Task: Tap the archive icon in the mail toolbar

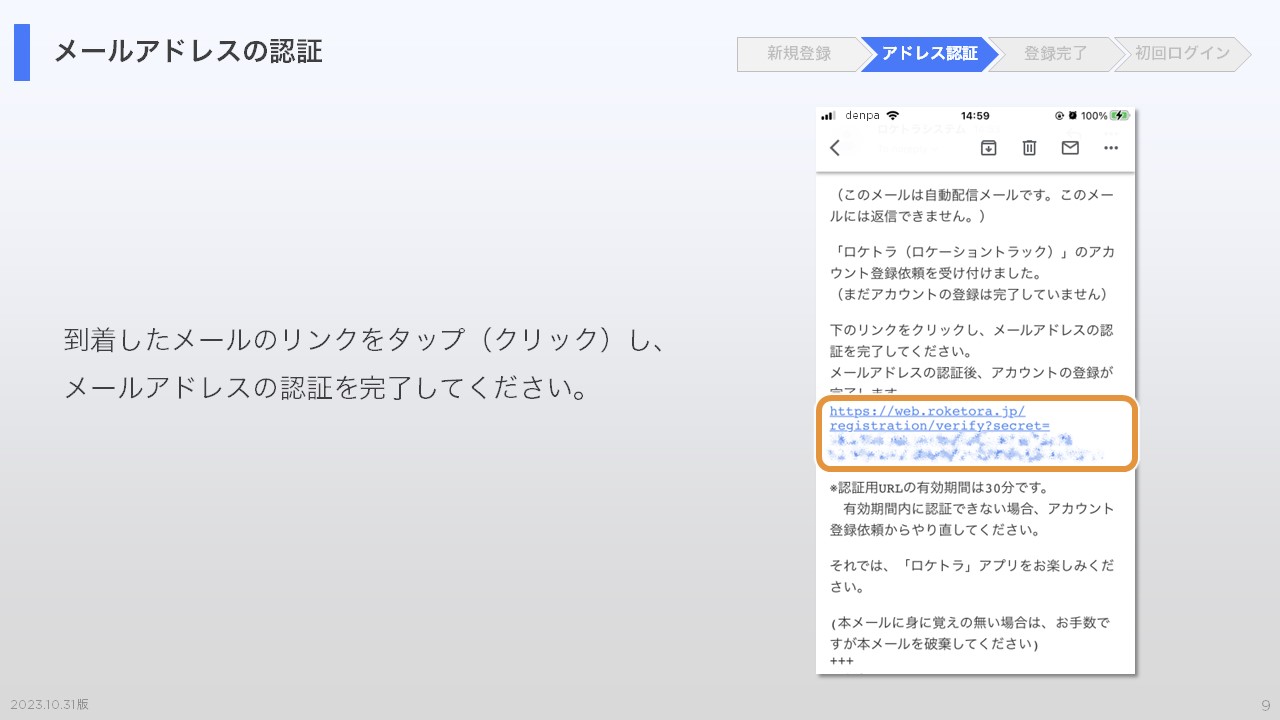Action: click(x=988, y=148)
